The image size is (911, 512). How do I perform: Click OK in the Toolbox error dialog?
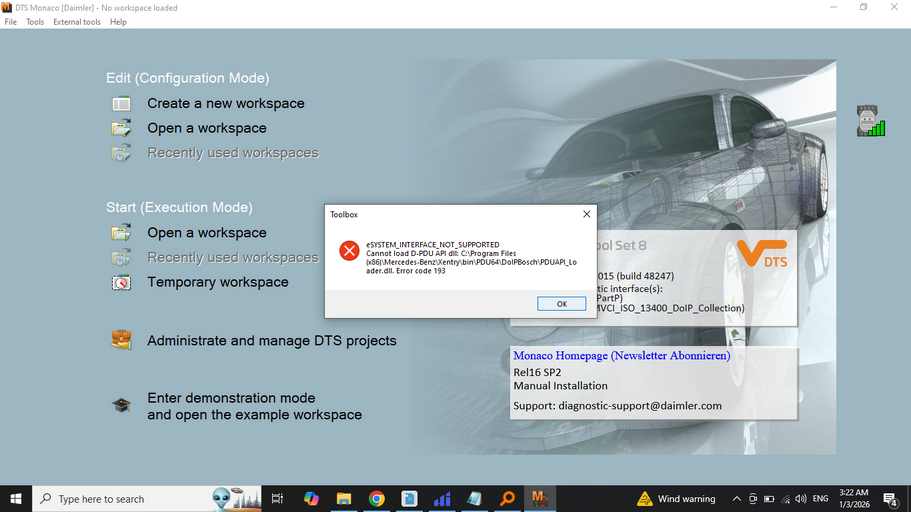561,304
